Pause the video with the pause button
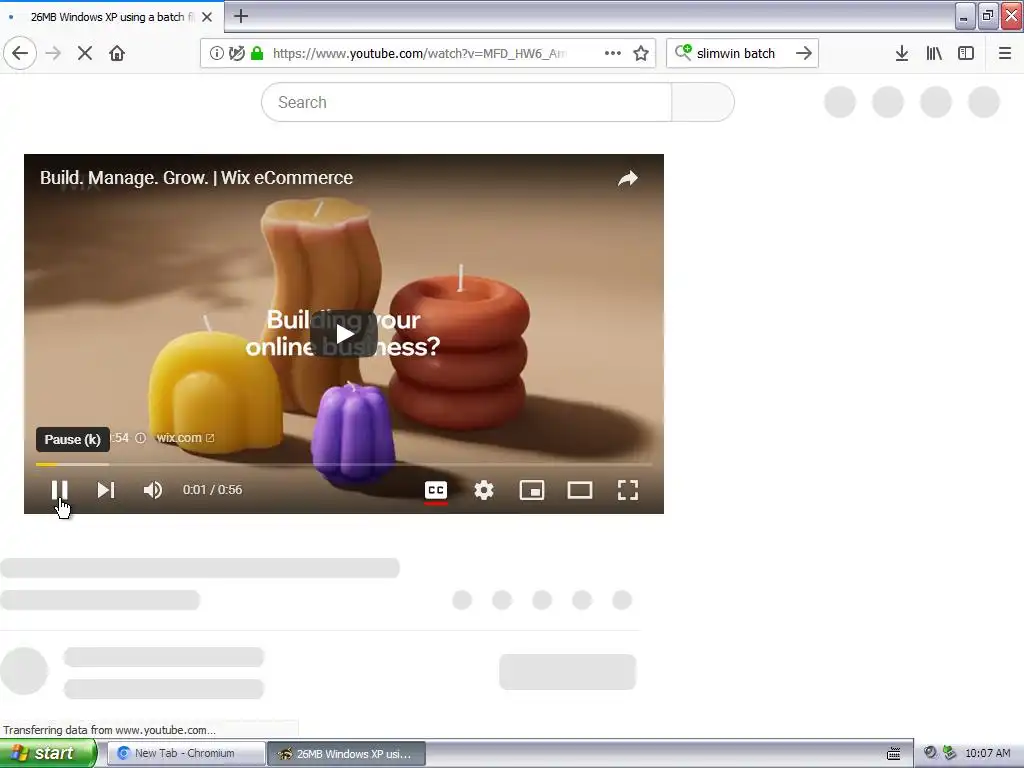Image resolution: width=1024 pixels, height=768 pixels. (x=59, y=490)
